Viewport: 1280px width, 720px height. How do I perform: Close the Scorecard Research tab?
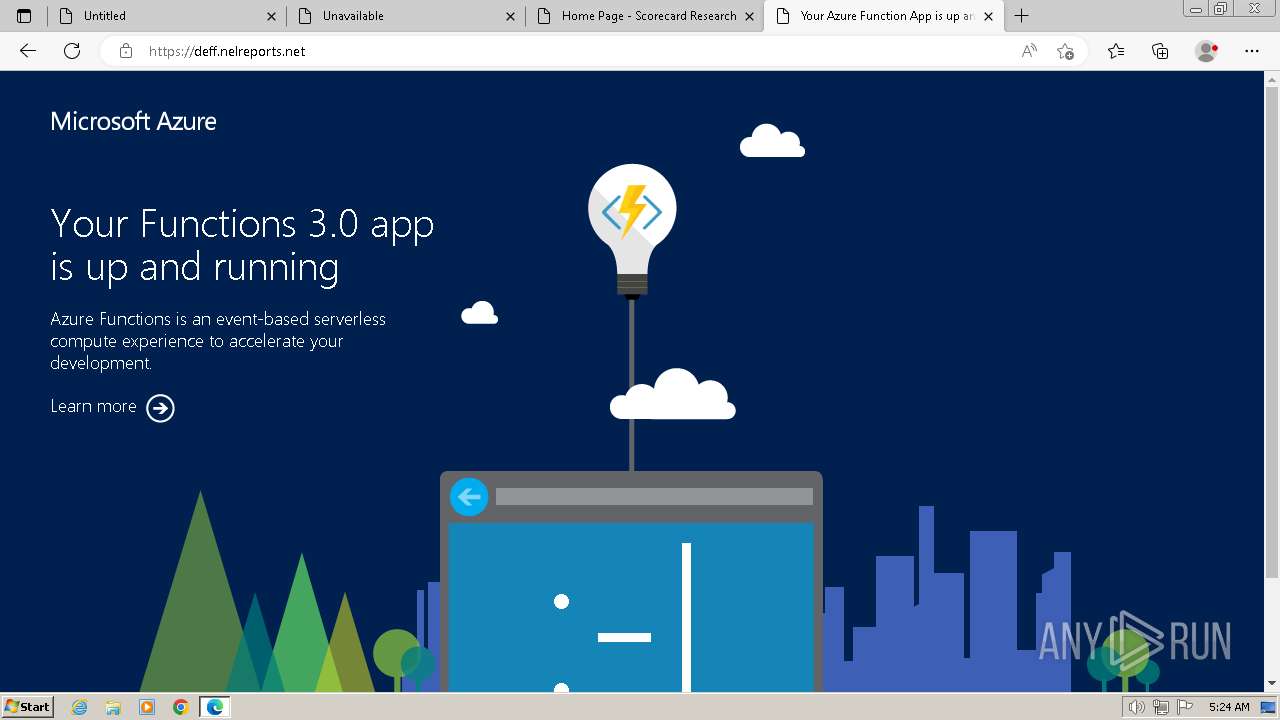click(x=749, y=16)
